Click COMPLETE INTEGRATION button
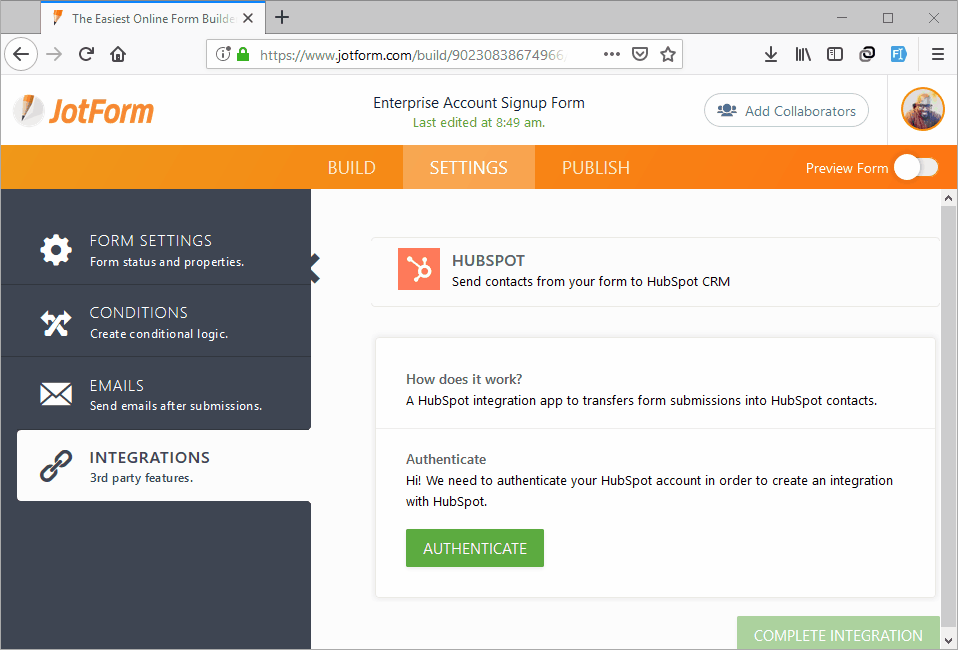This screenshot has height=650, width=958. [838, 634]
